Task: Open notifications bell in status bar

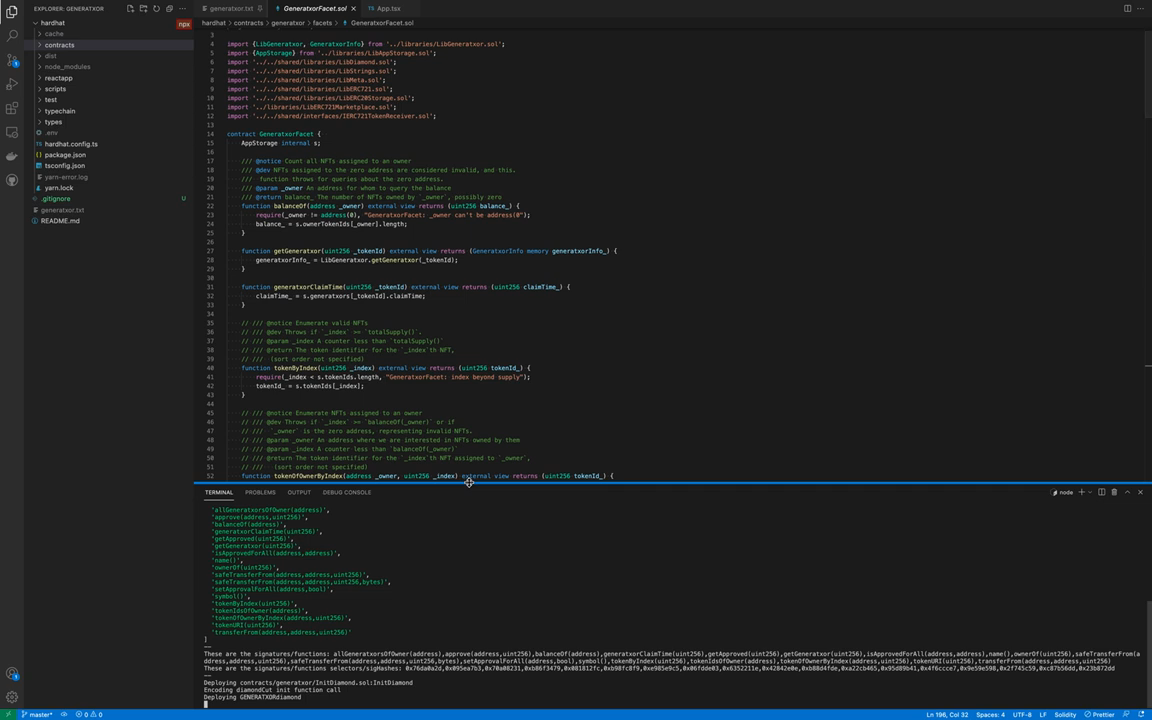Action: (x=1140, y=714)
